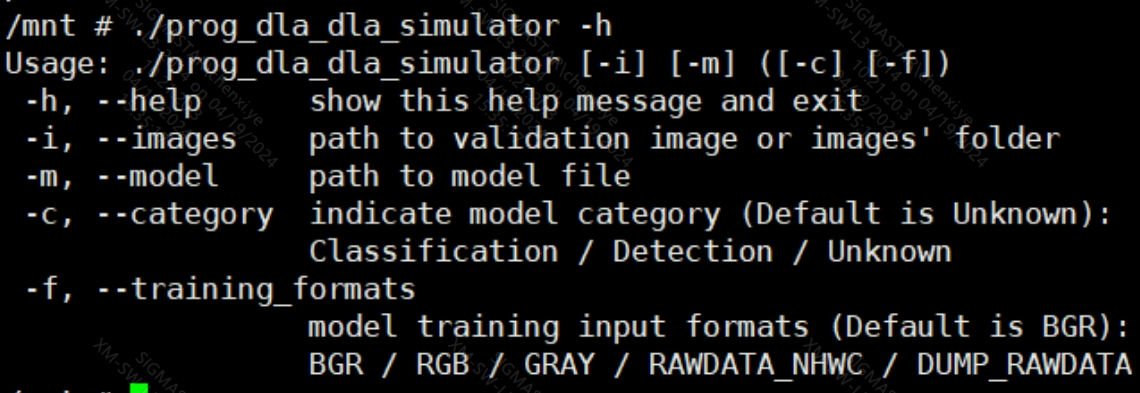1140x393 pixels.
Task: Click the GRAY format value
Action: point(559,365)
